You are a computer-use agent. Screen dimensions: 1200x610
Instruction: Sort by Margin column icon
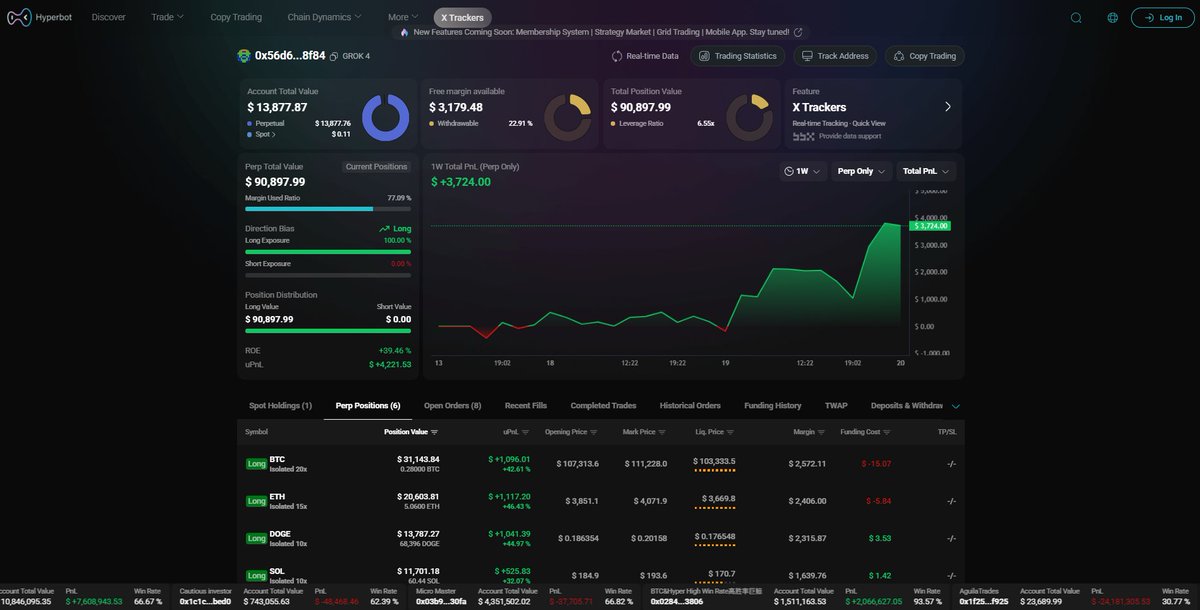(822, 432)
